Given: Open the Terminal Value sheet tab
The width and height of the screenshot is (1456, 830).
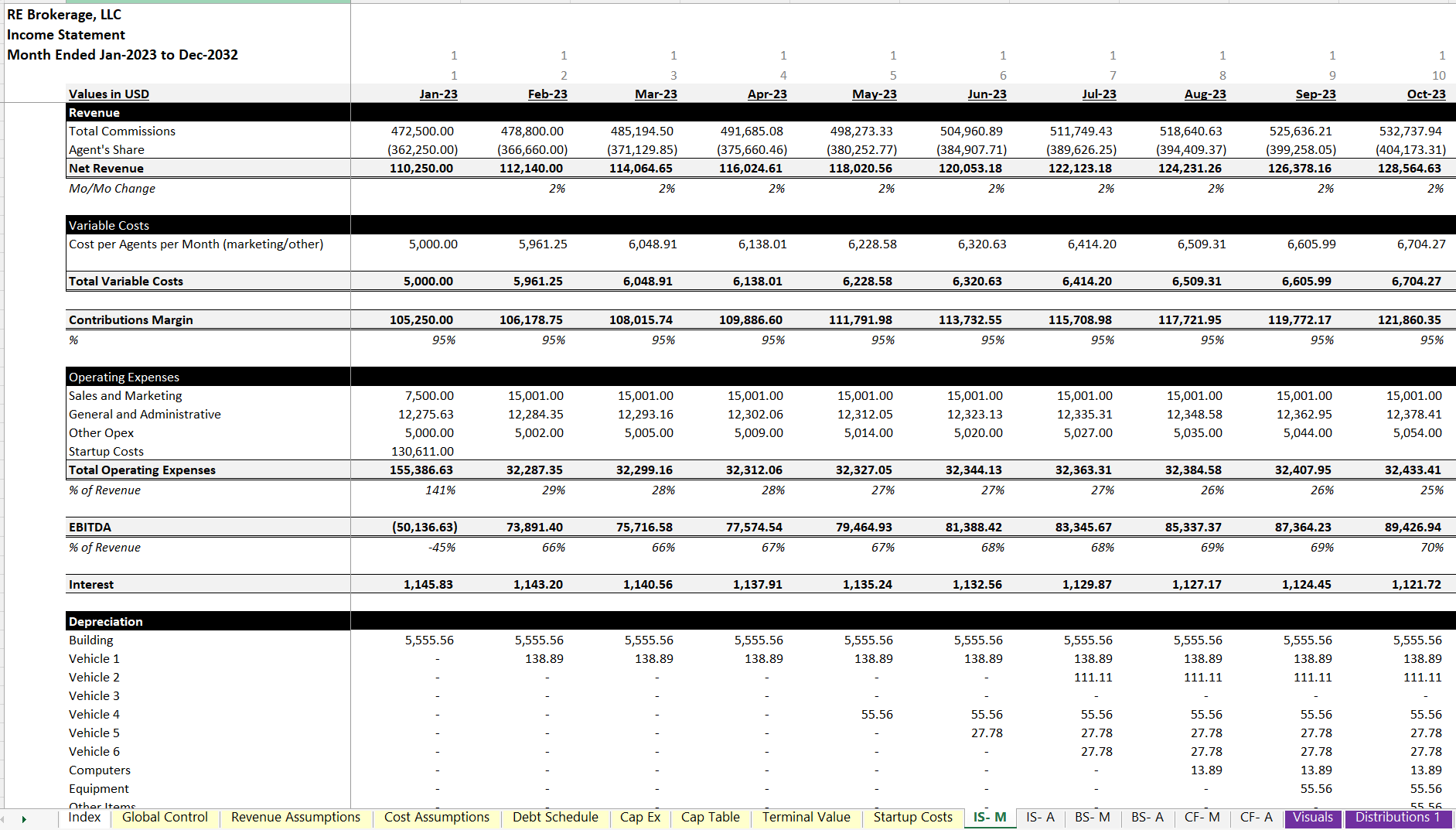Looking at the screenshot, I should pos(806,818).
